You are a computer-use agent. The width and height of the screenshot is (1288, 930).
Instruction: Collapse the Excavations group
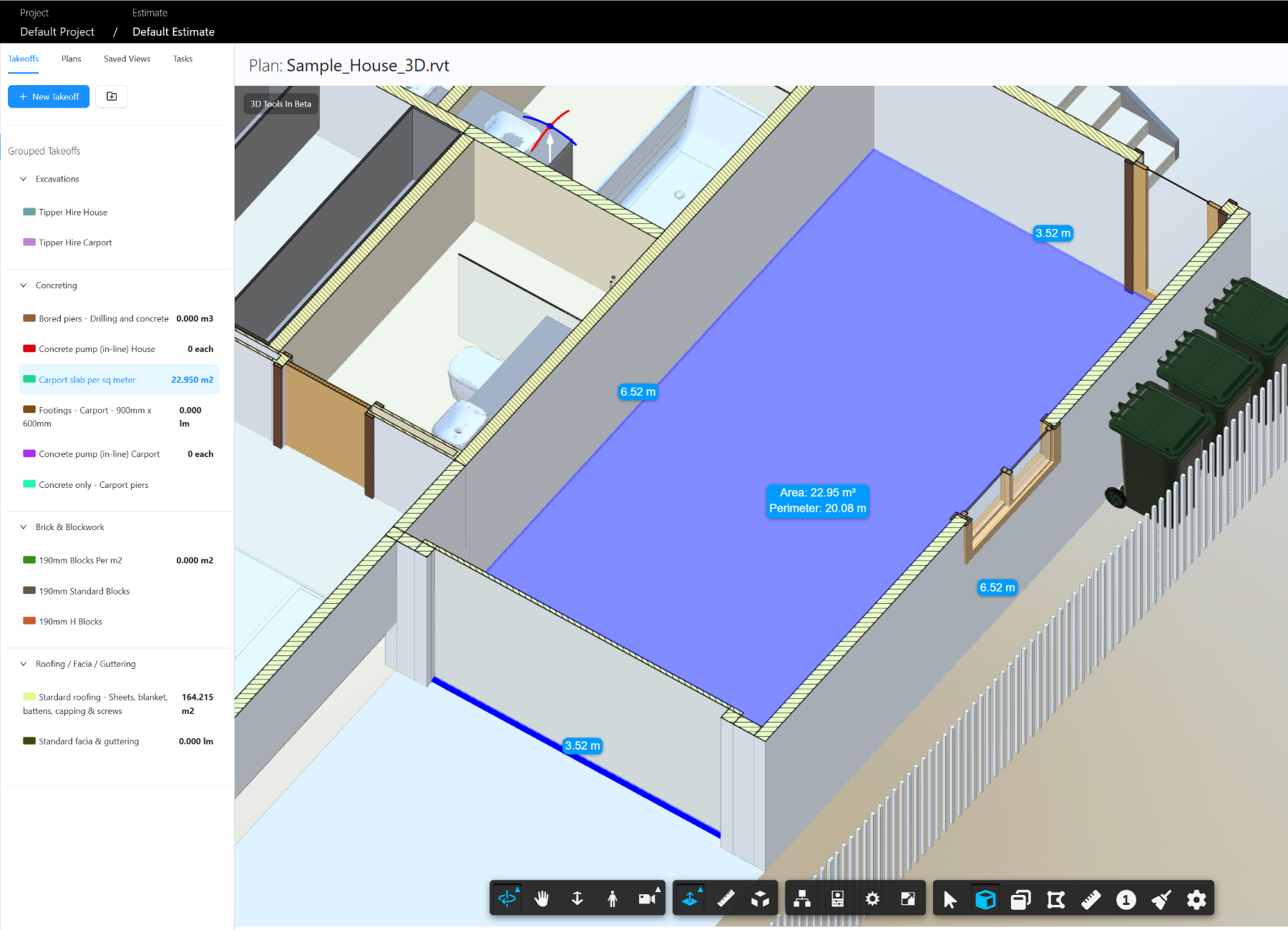coord(24,179)
